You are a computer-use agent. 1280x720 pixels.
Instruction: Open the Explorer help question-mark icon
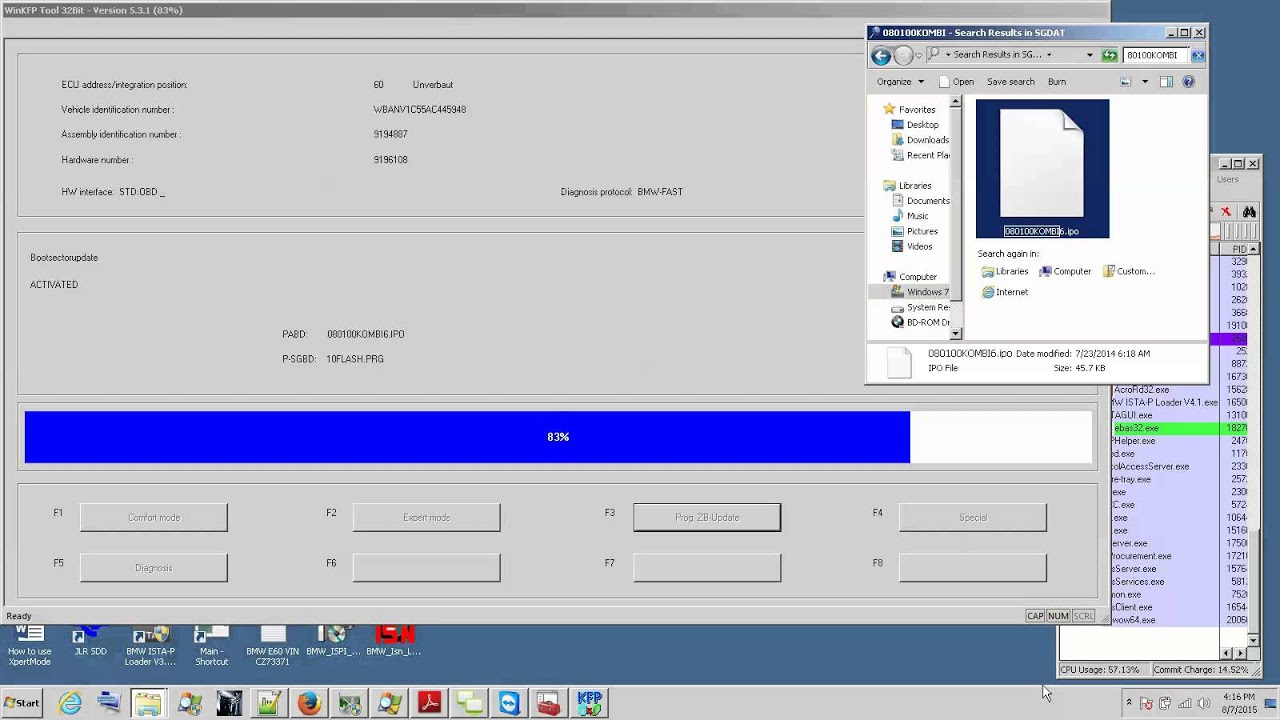tap(1189, 82)
